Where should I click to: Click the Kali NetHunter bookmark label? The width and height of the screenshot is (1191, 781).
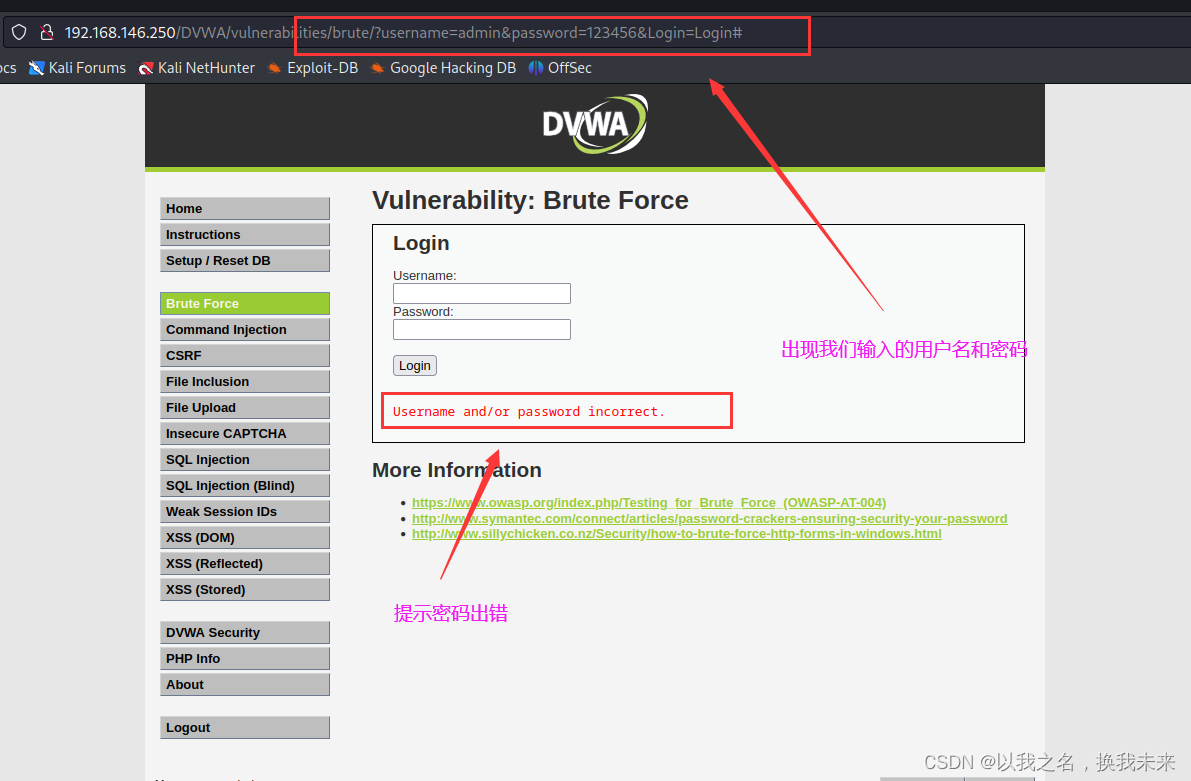click(207, 68)
